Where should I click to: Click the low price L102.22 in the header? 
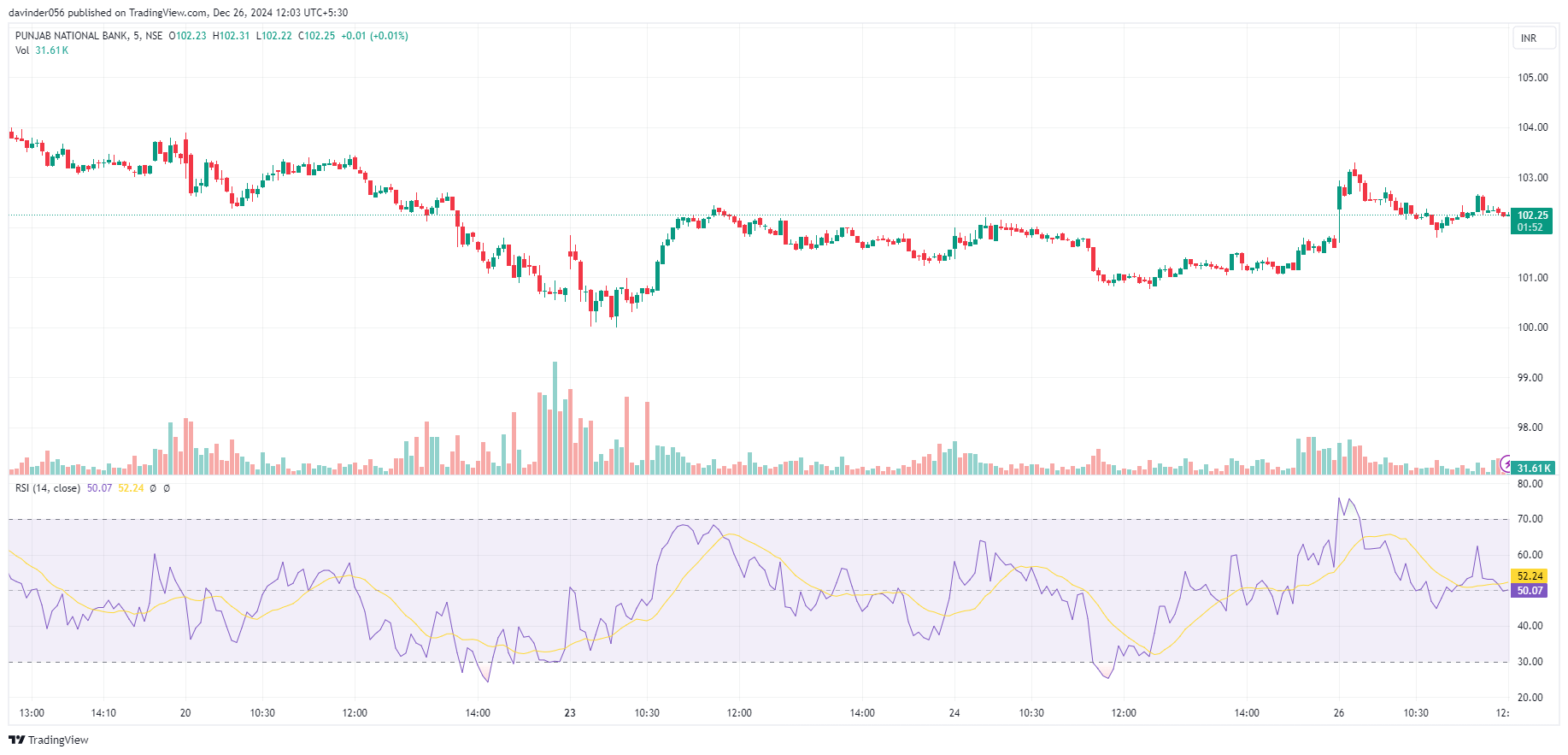click(273, 36)
